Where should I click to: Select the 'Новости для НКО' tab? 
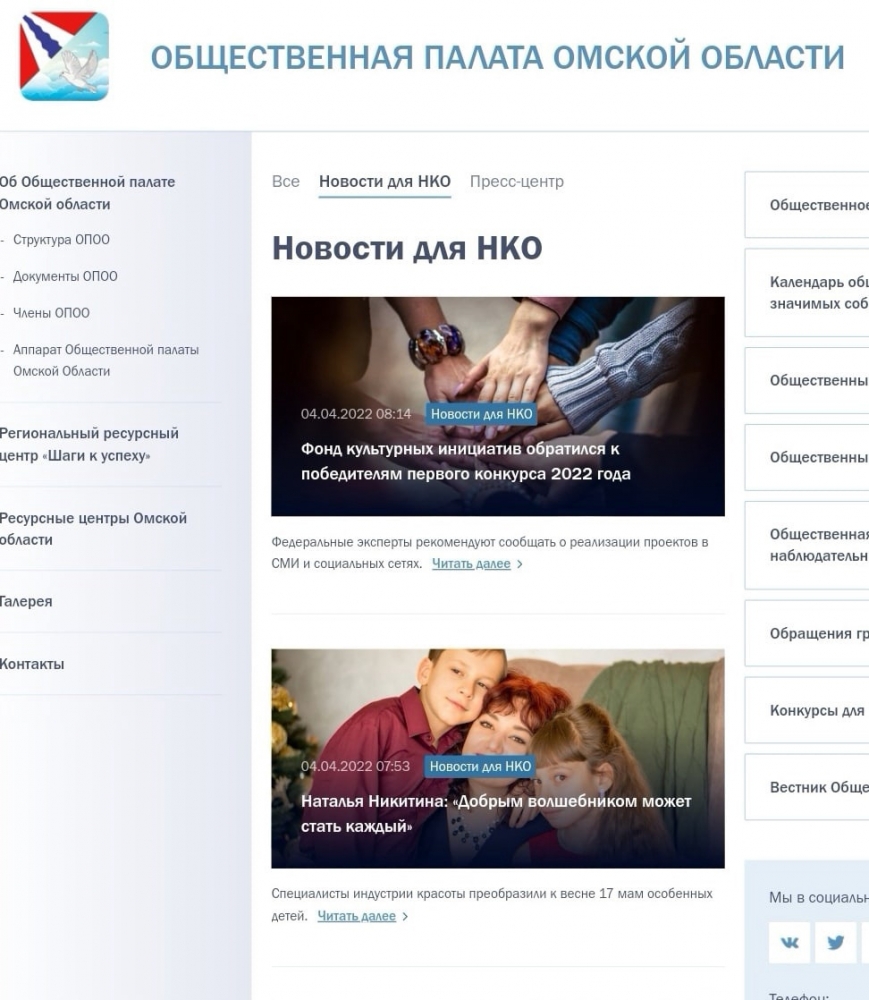tap(384, 182)
